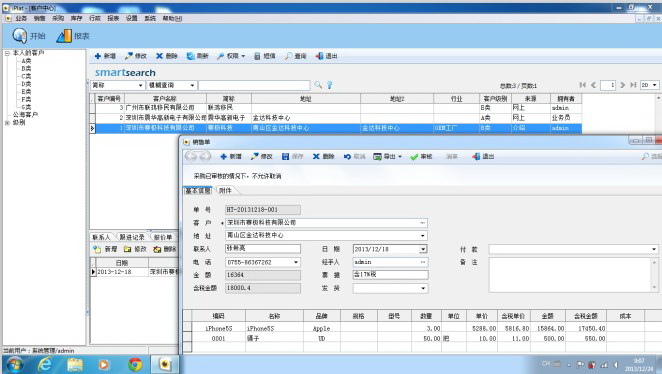The height and width of the screenshot is (374, 662).
Task: Click 修改 edit icon in 销售单 toolbar
Action: [x=254, y=157]
